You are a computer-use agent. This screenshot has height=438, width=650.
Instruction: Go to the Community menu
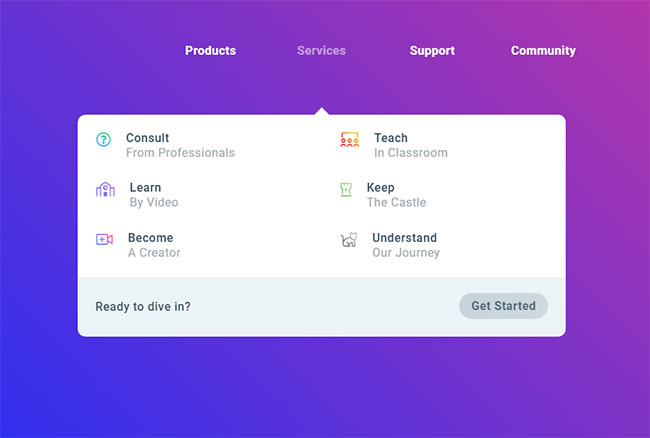543,51
